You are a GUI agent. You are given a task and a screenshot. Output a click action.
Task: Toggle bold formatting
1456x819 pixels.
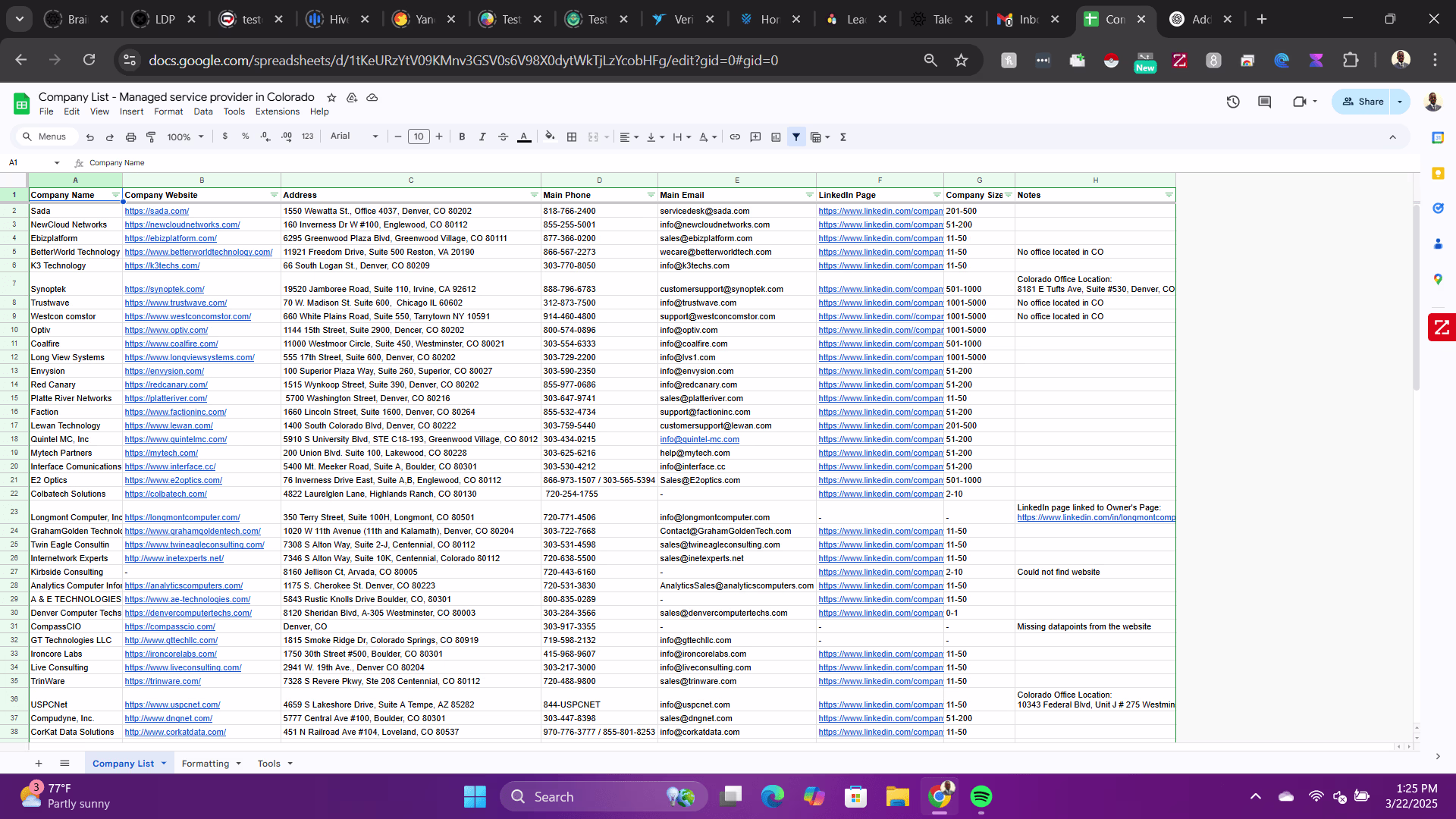pyautogui.click(x=462, y=137)
